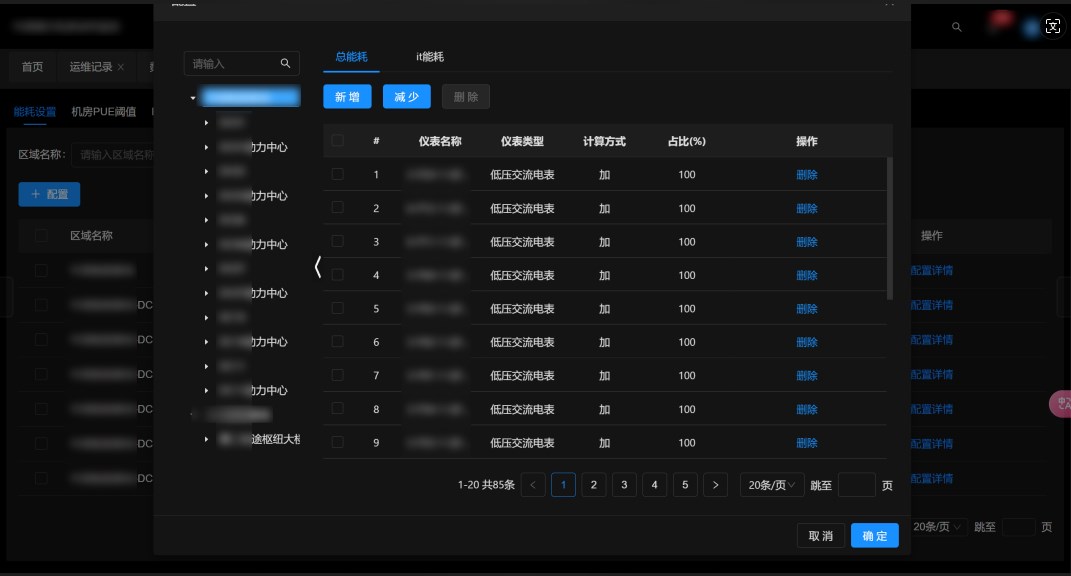Open the 20条/页 page size dropdown

tap(772, 485)
